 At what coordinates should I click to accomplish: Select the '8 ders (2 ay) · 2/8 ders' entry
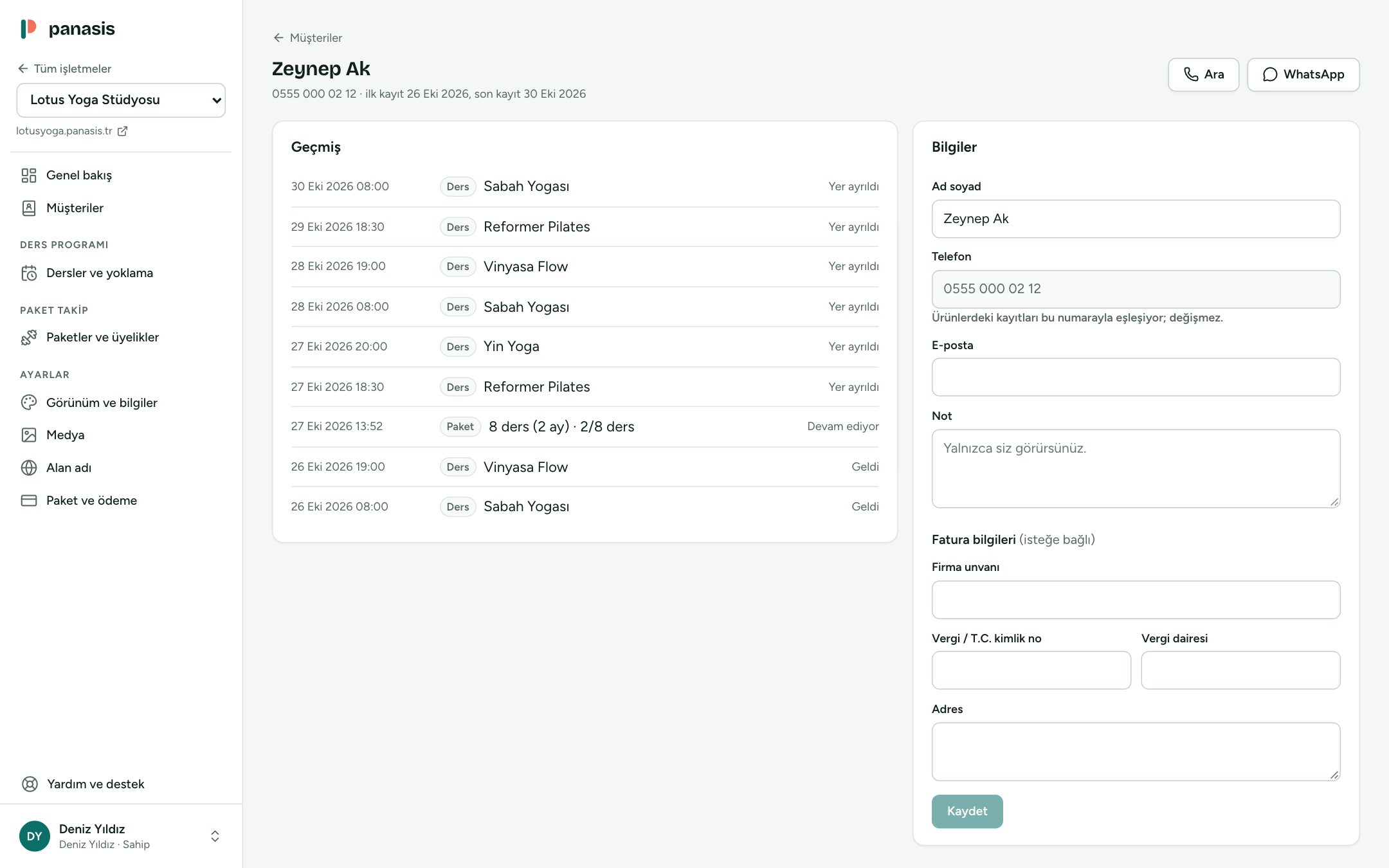[561, 427]
